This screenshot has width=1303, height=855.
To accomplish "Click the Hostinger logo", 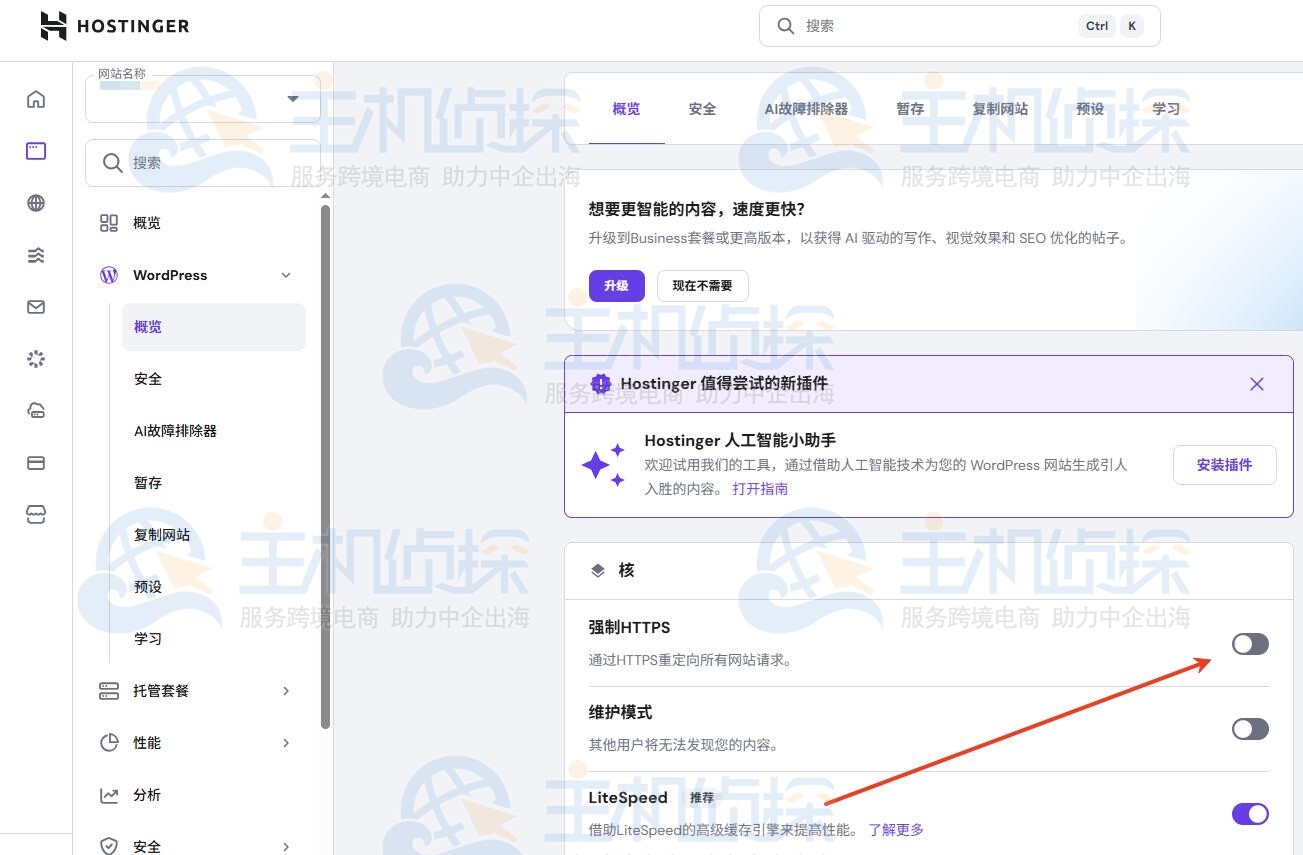I will point(115,26).
